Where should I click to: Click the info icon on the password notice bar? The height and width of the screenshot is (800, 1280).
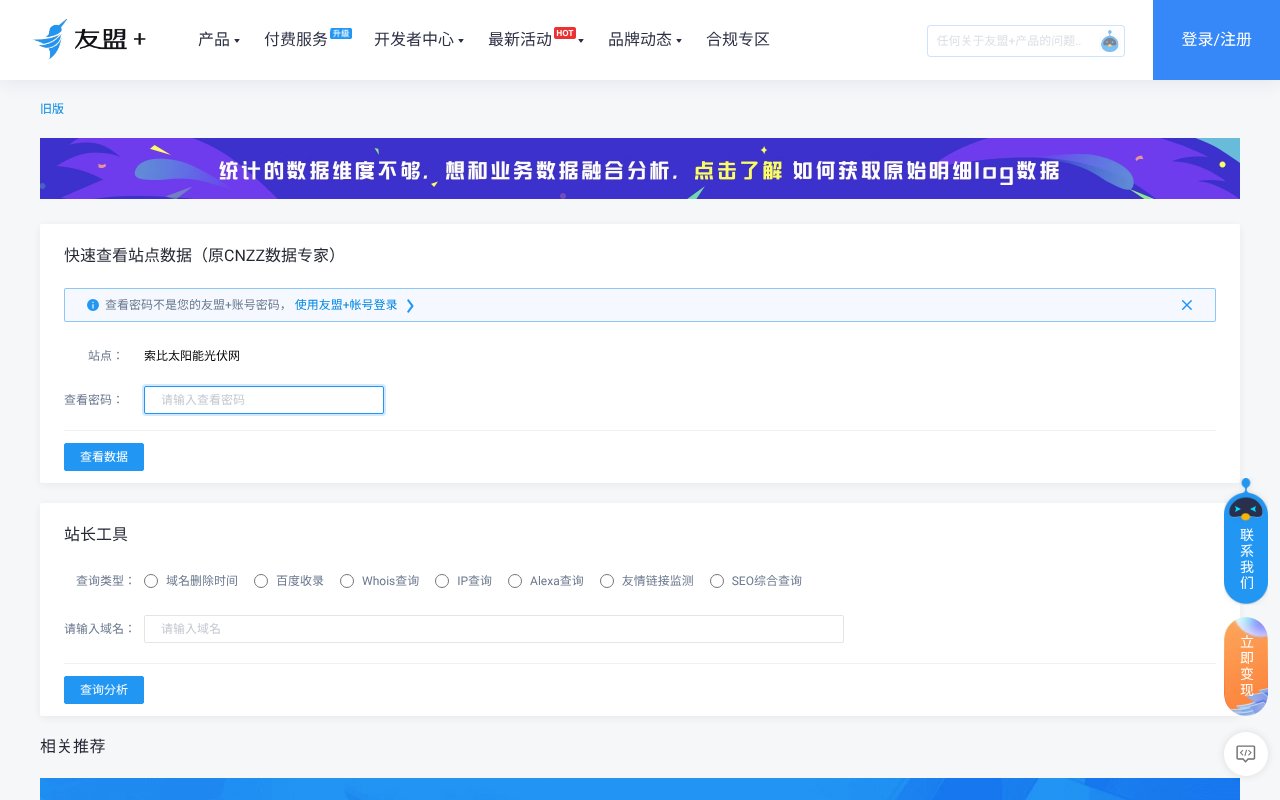pyautogui.click(x=93, y=305)
